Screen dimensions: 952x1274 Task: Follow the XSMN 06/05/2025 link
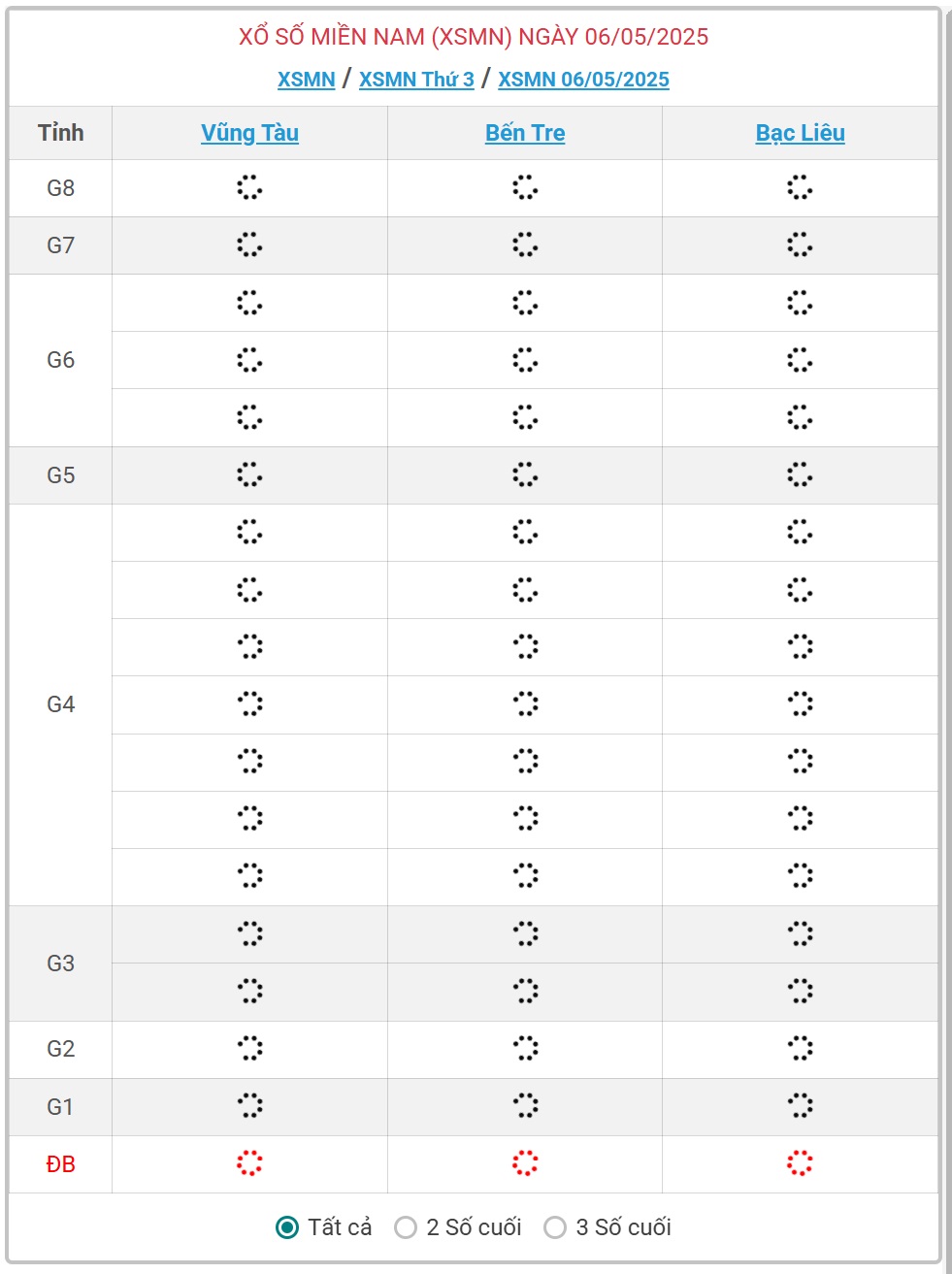coord(583,80)
